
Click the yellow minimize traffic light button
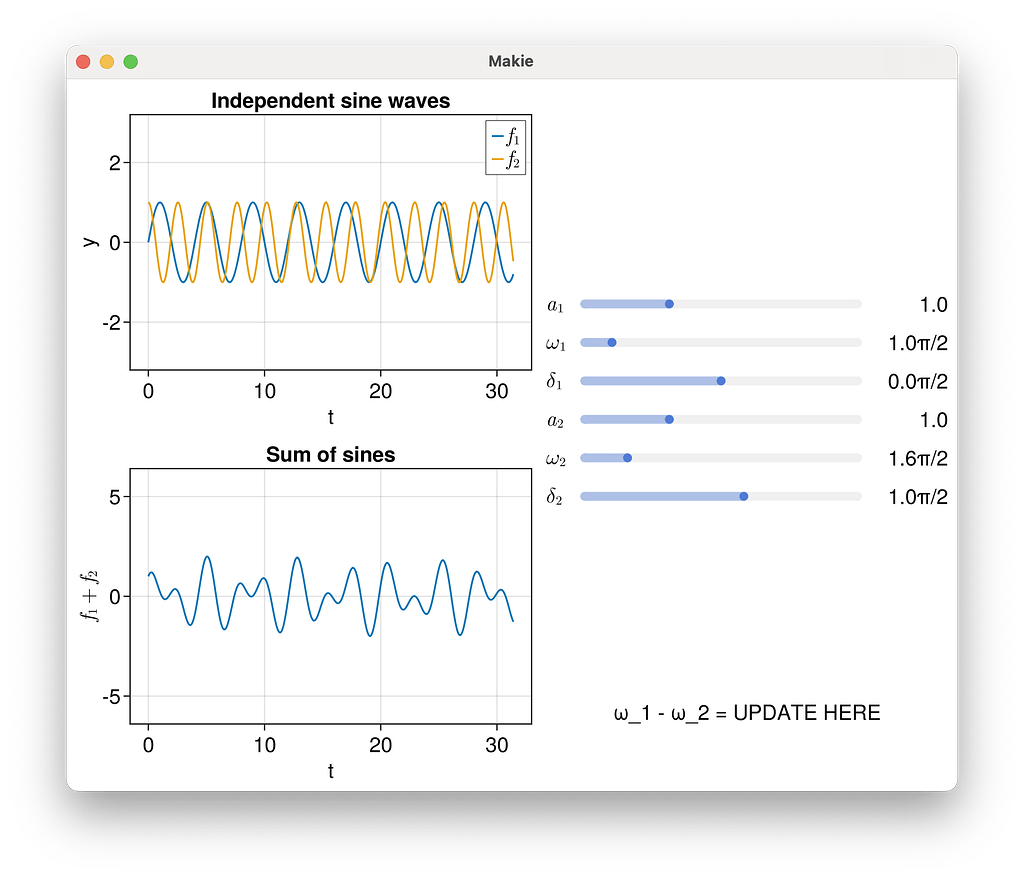[106, 61]
